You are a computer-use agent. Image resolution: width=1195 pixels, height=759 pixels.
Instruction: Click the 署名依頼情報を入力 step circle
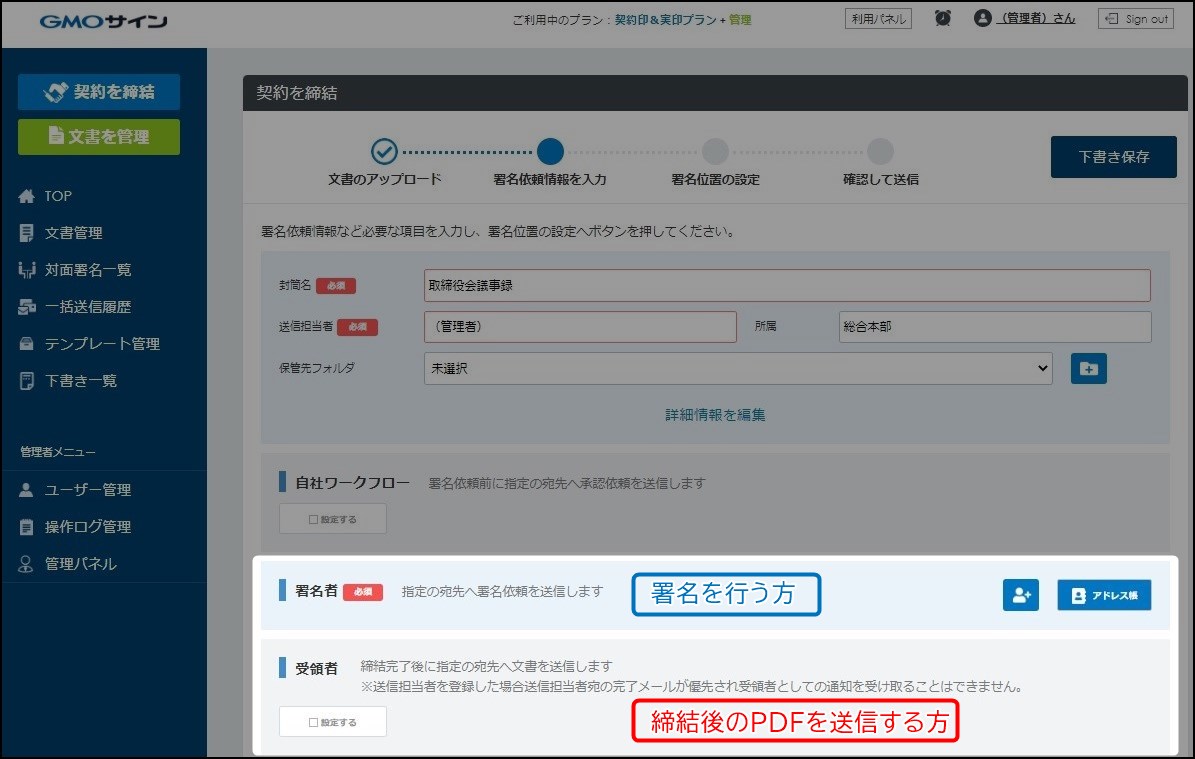click(549, 152)
